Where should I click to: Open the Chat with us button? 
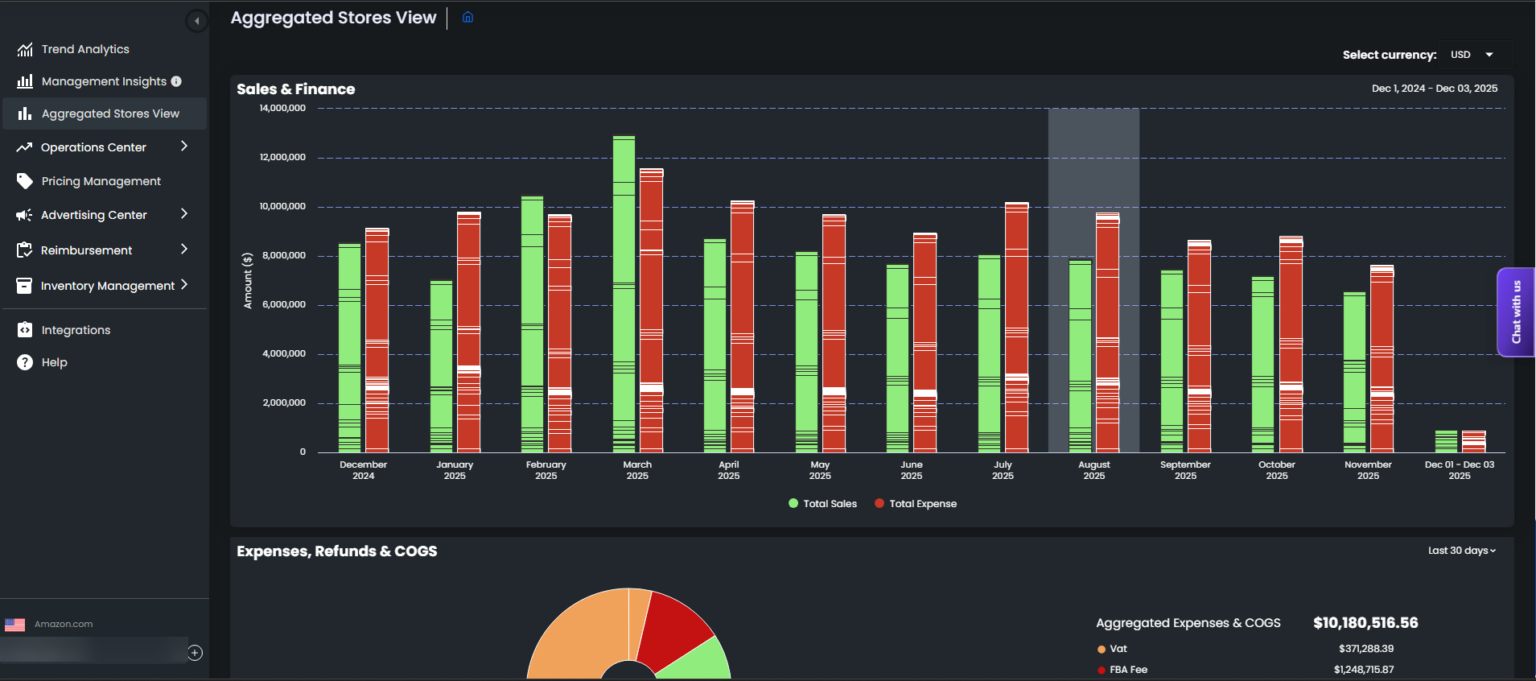point(1515,312)
